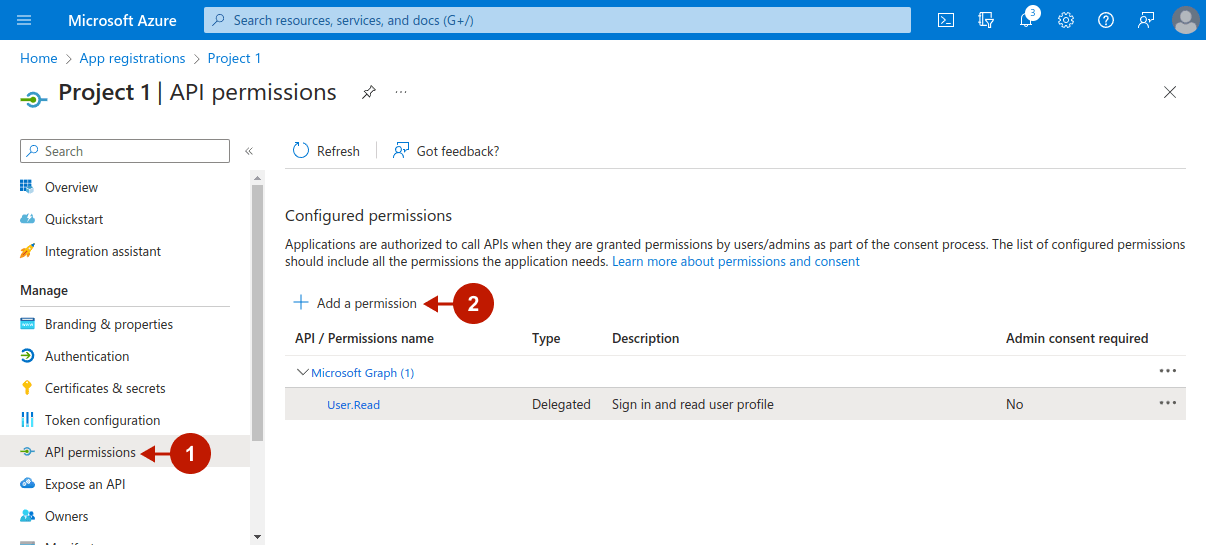
Task: Open the more options for User.Read row
Action: pyautogui.click(x=1167, y=403)
